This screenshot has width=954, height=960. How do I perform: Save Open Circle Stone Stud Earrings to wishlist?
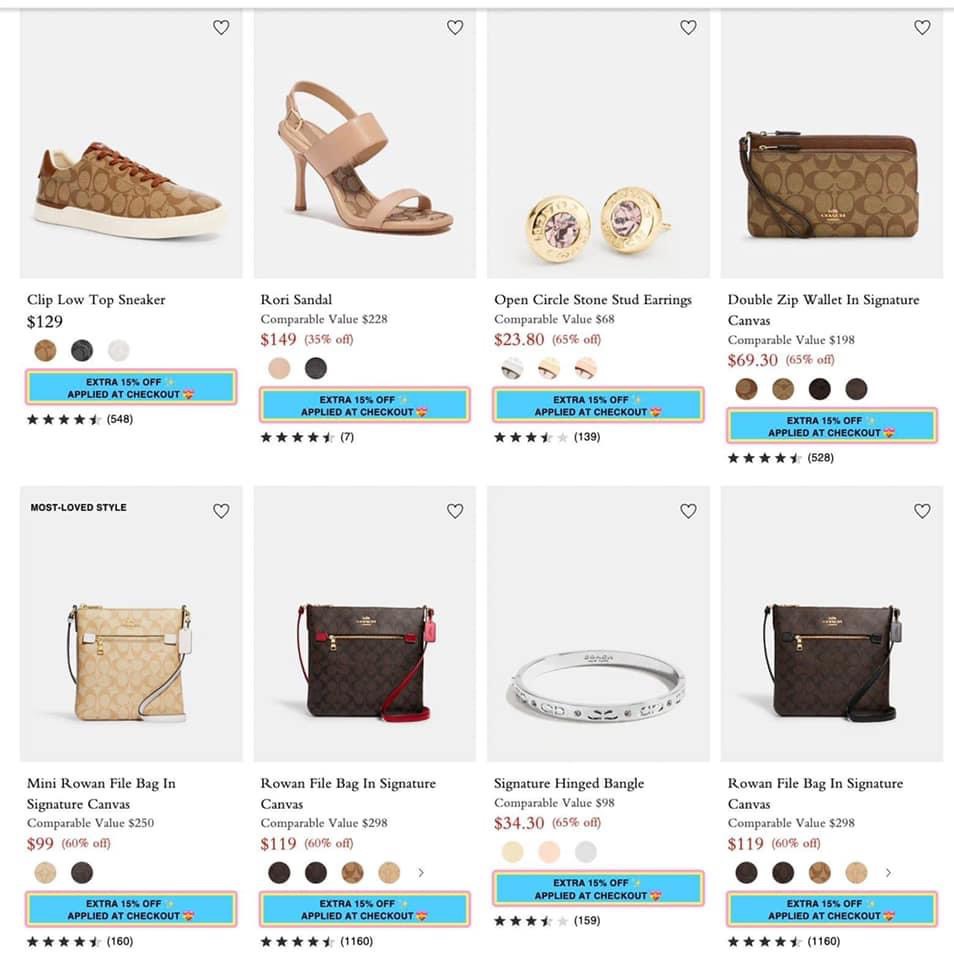688,28
